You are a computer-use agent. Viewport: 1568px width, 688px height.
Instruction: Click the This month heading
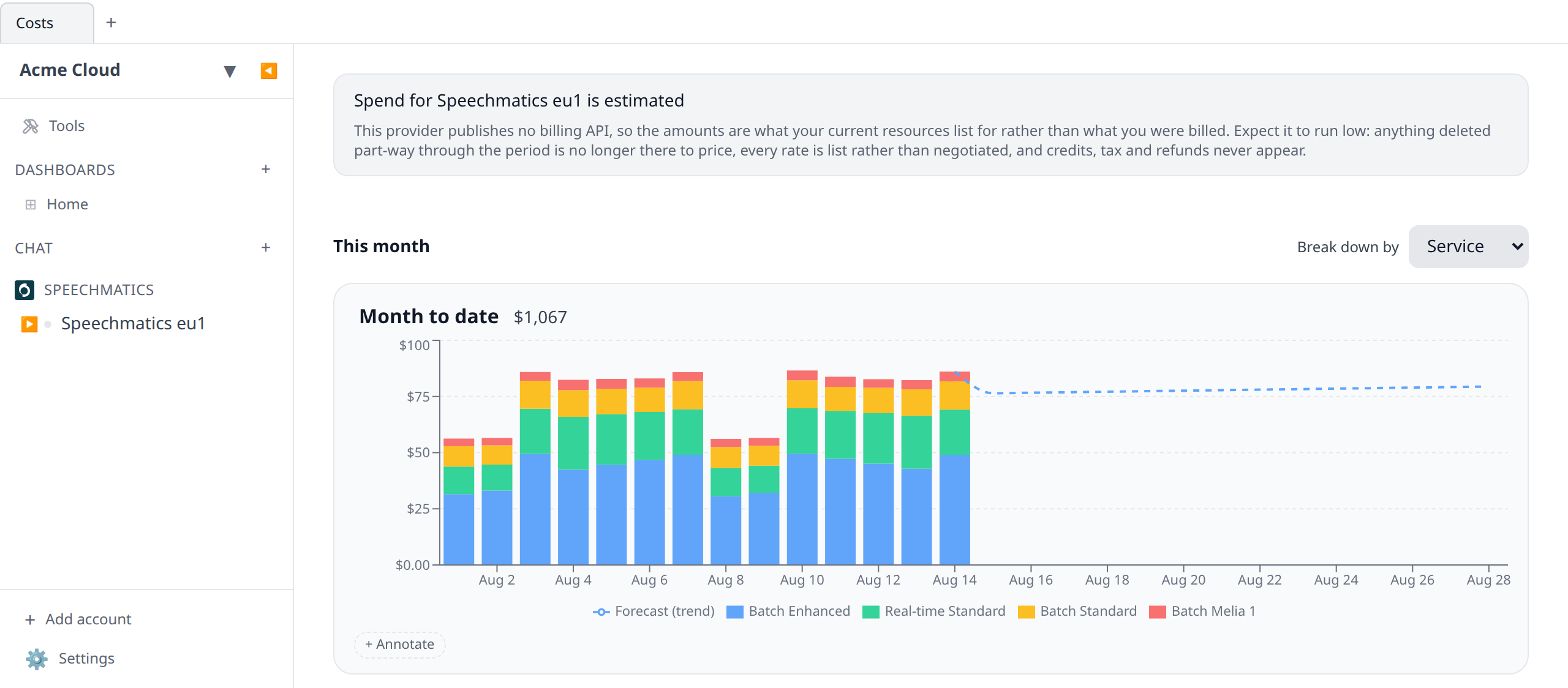pyautogui.click(x=381, y=246)
